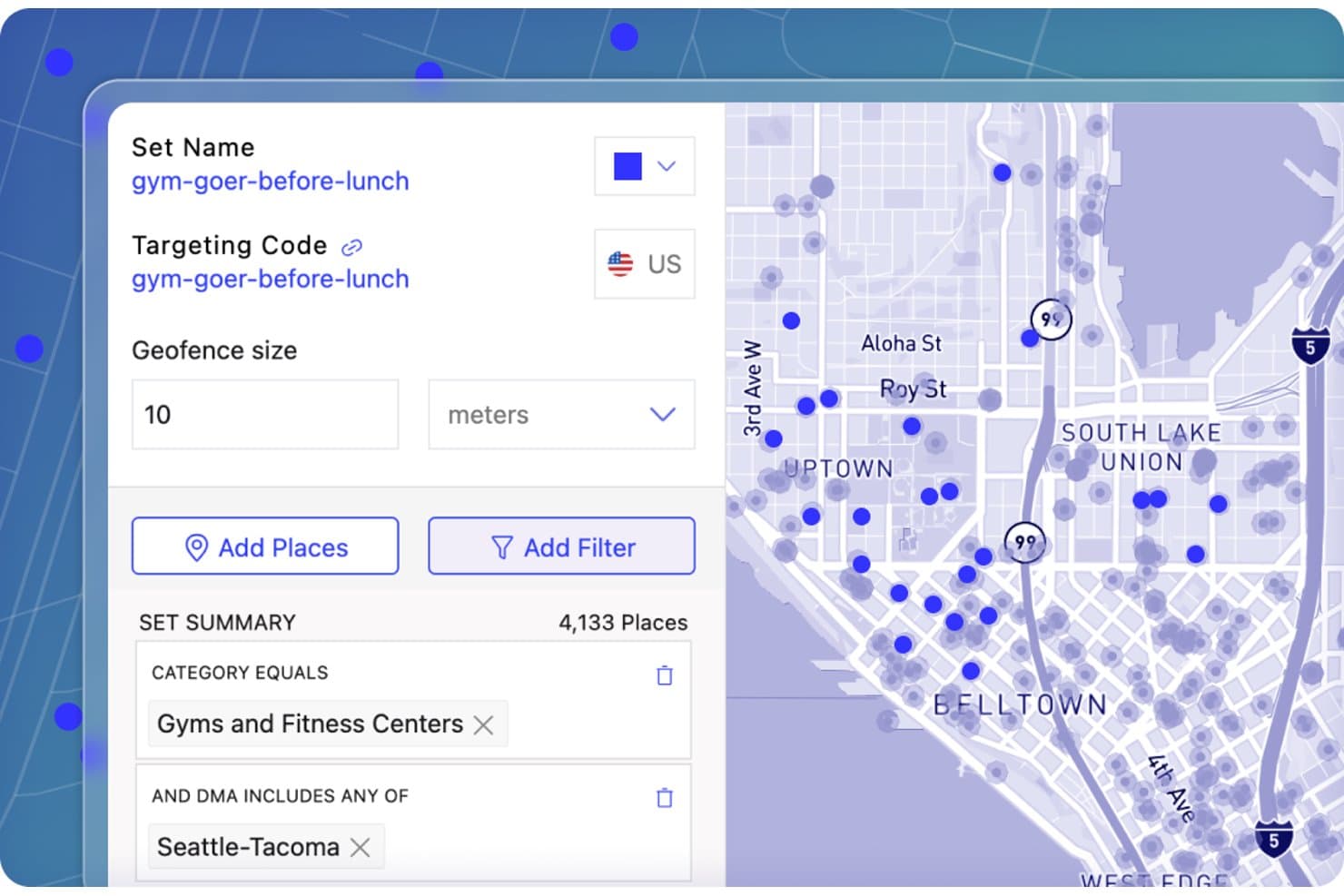Image resolution: width=1344 pixels, height=896 pixels.
Task: Click the Interstate 5 shield at top right
Action: [1310, 345]
